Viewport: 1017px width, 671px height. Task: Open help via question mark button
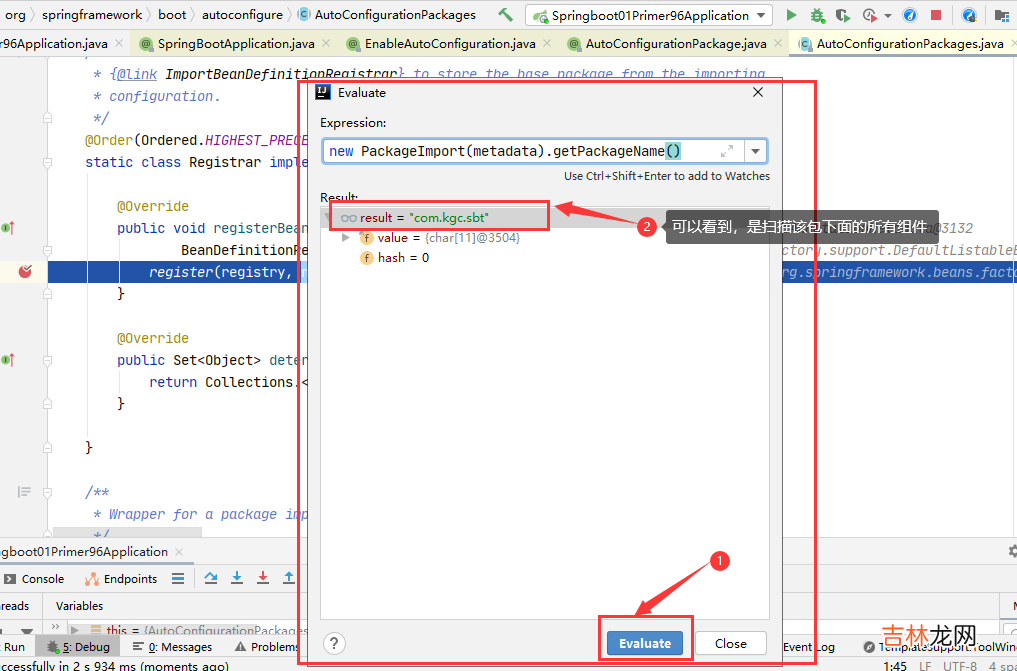(x=336, y=643)
